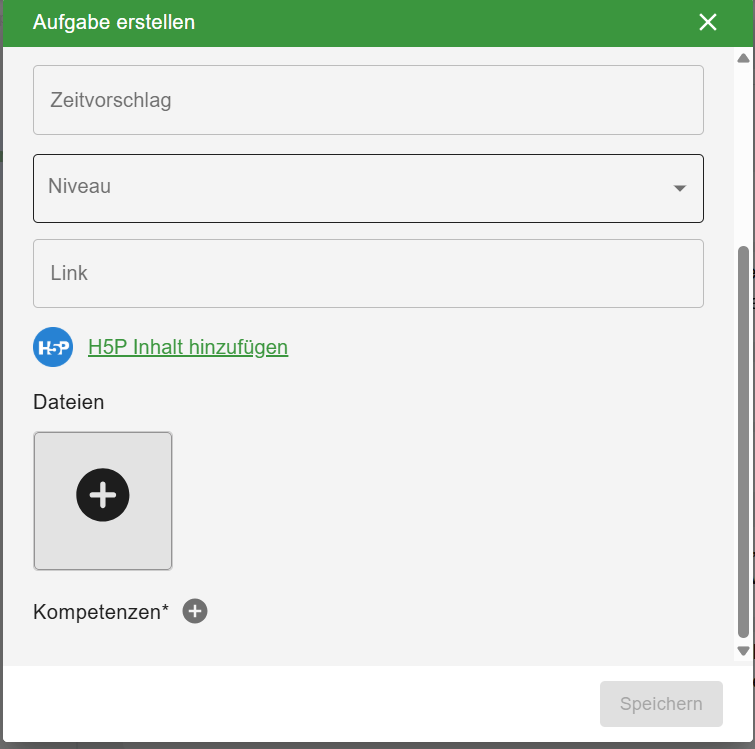The image size is (755, 749).
Task: Add a competence via Kompetenzen plus icon
Action: click(195, 612)
